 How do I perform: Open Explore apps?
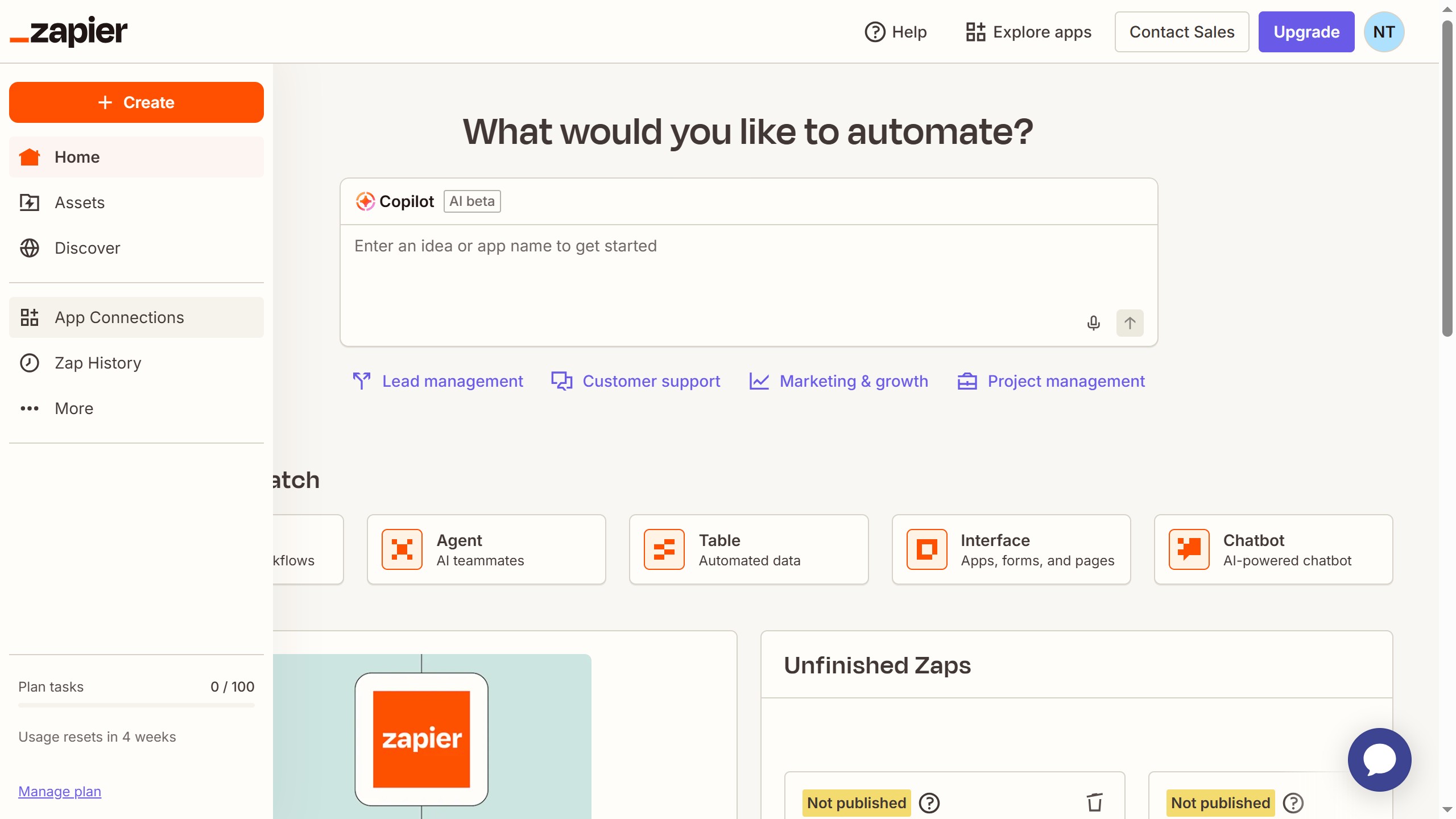coord(1028,32)
